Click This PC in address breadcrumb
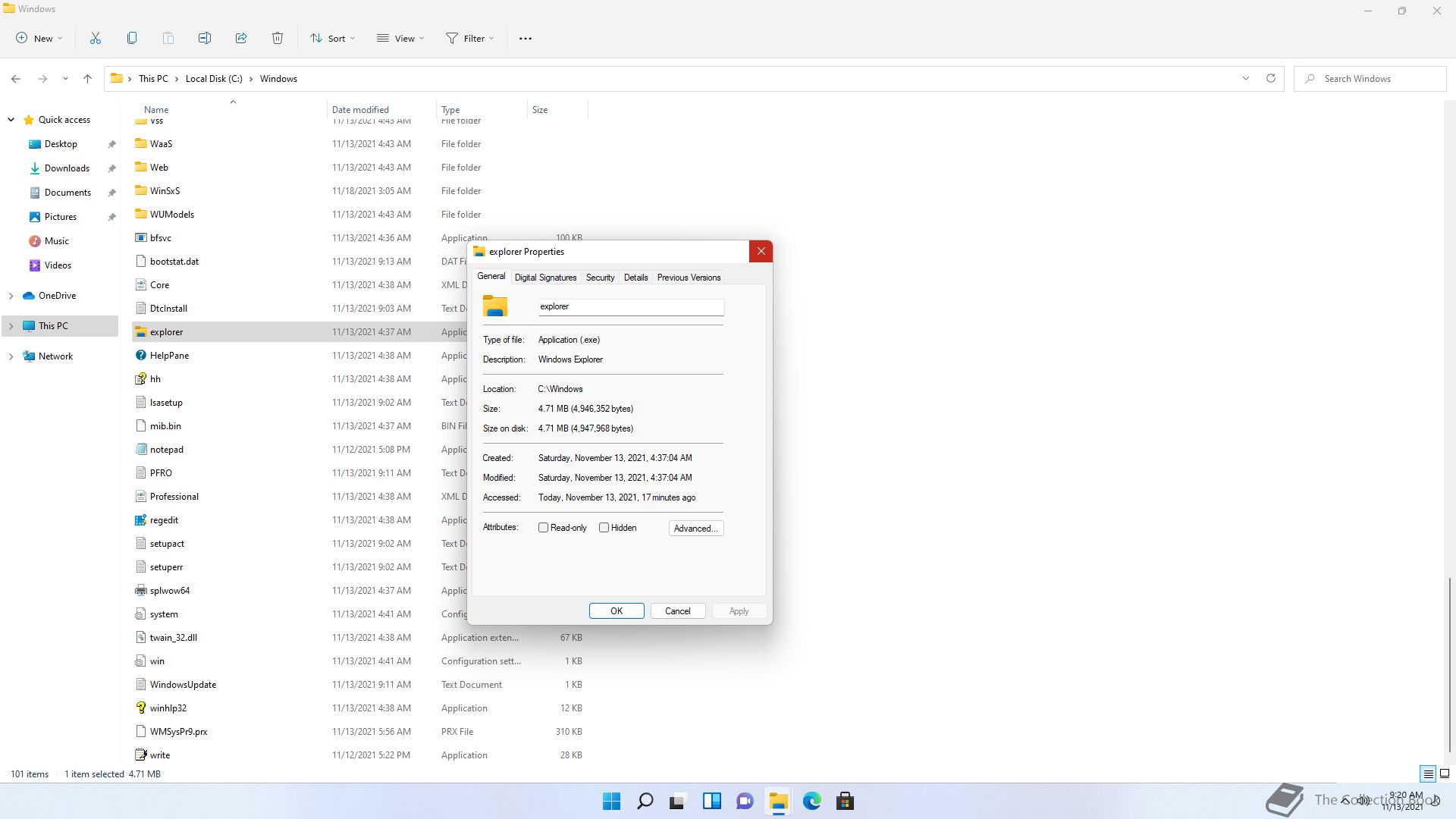The image size is (1456, 819). pos(153,79)
